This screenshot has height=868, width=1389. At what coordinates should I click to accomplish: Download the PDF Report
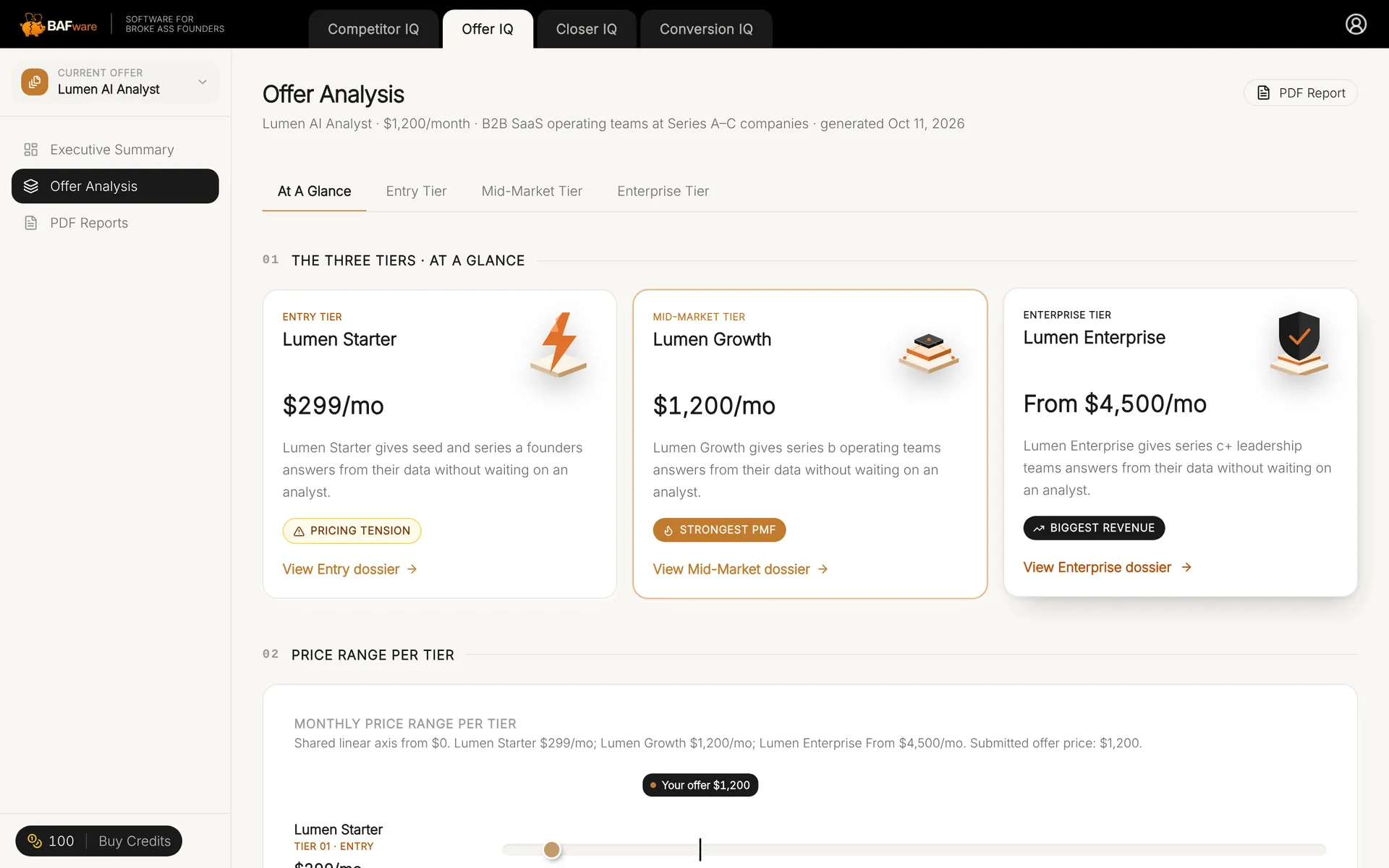[x=1300, y=93]
